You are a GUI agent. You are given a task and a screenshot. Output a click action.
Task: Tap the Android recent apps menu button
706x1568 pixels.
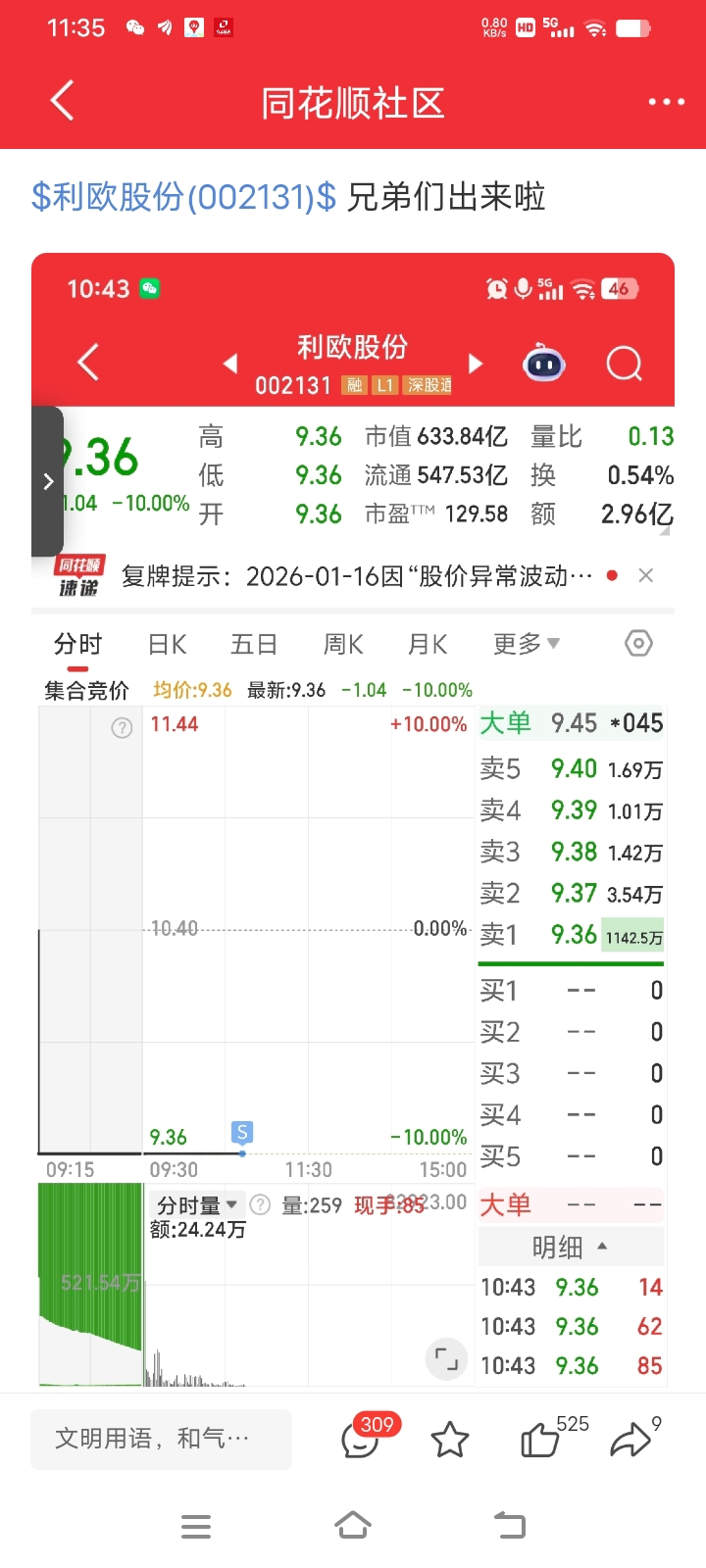coord(196,1527)
